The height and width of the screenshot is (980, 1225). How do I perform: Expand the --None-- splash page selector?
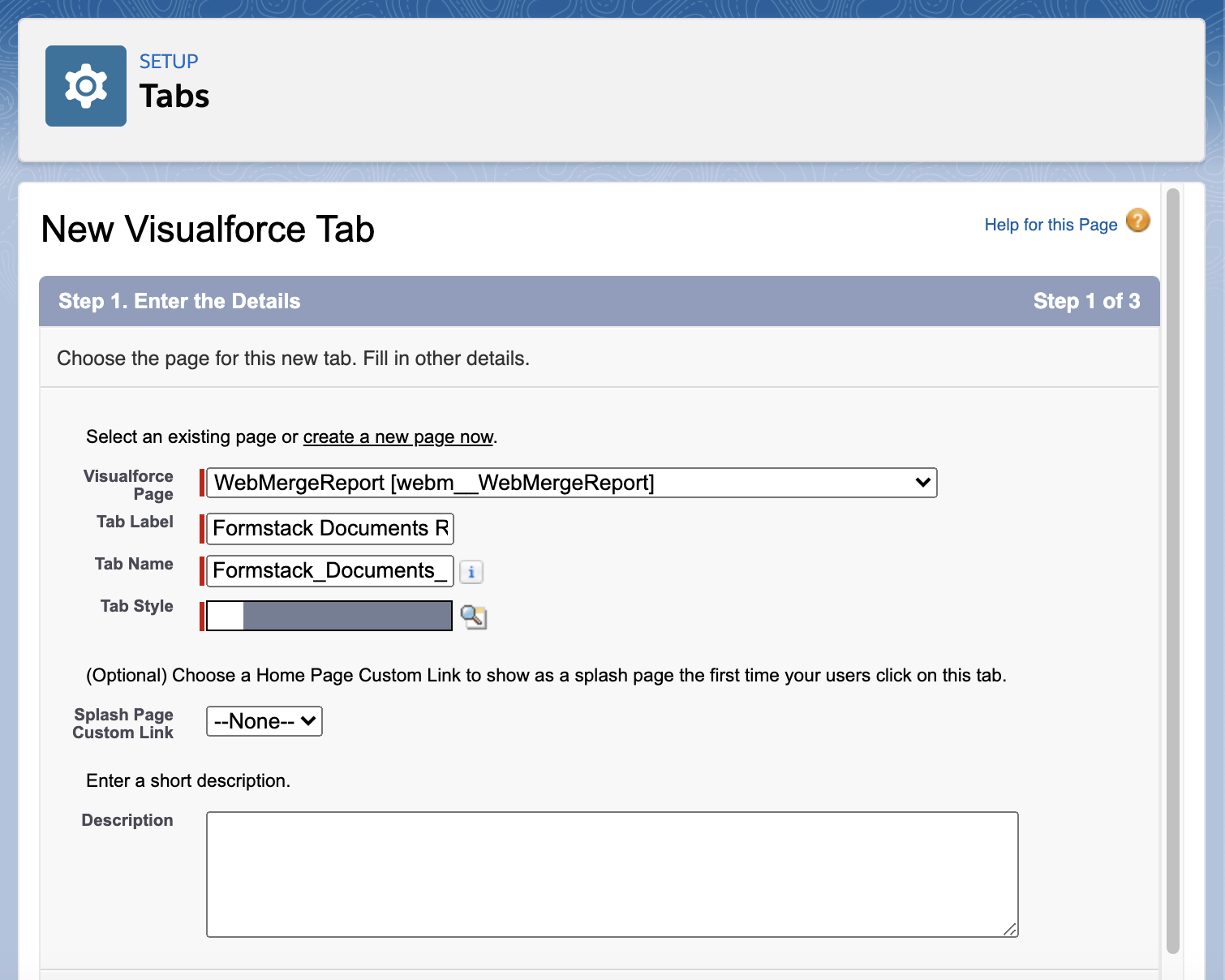click(264, 720)
